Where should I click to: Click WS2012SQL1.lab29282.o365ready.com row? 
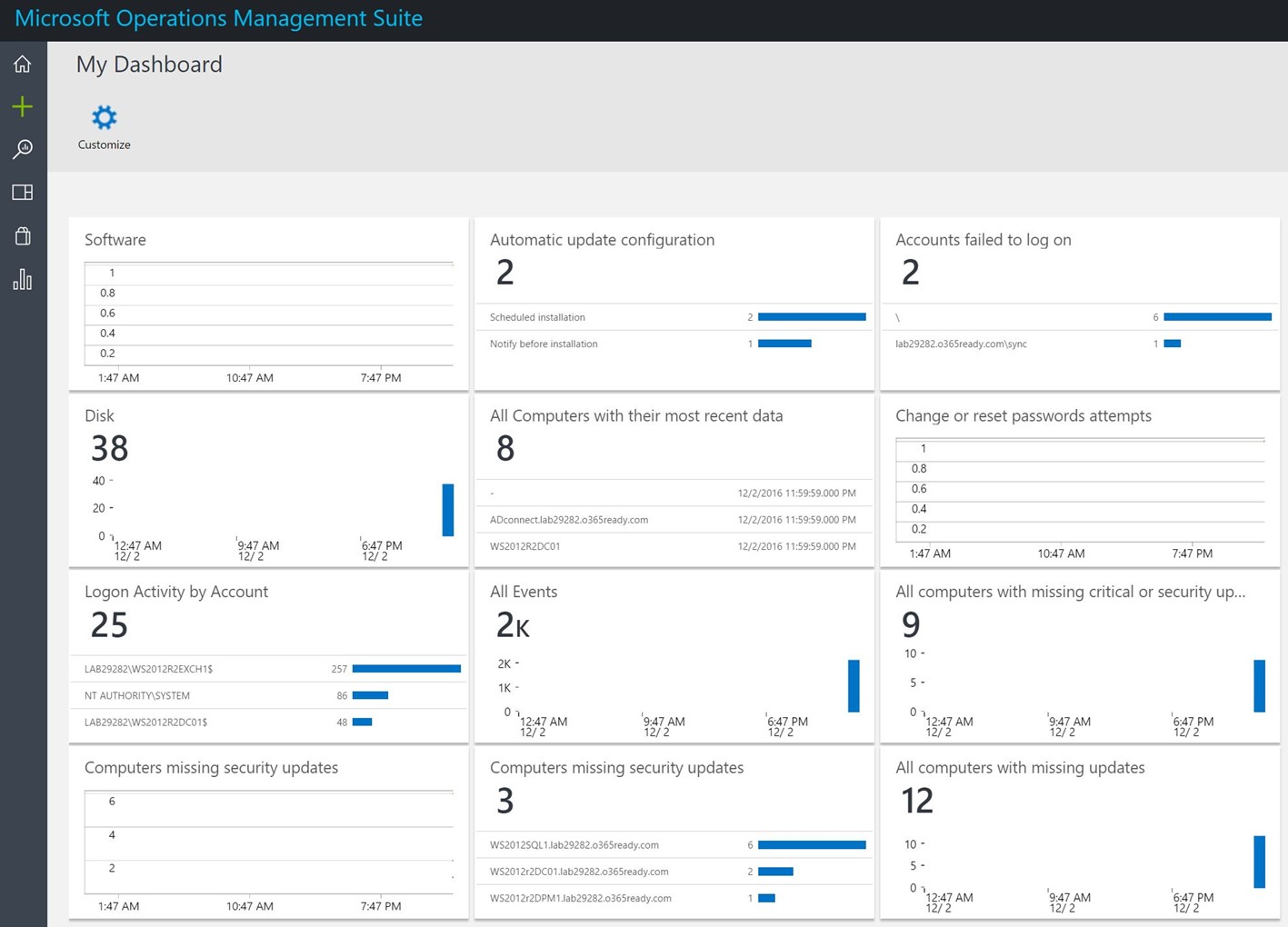pos(674,845)
